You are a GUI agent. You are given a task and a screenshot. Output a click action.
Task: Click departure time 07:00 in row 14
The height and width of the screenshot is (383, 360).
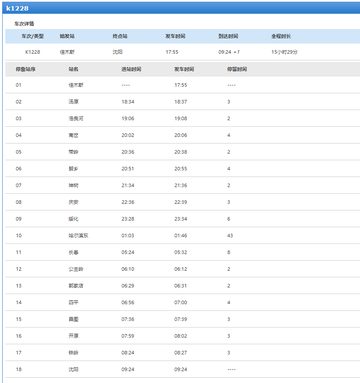(181, 302)
